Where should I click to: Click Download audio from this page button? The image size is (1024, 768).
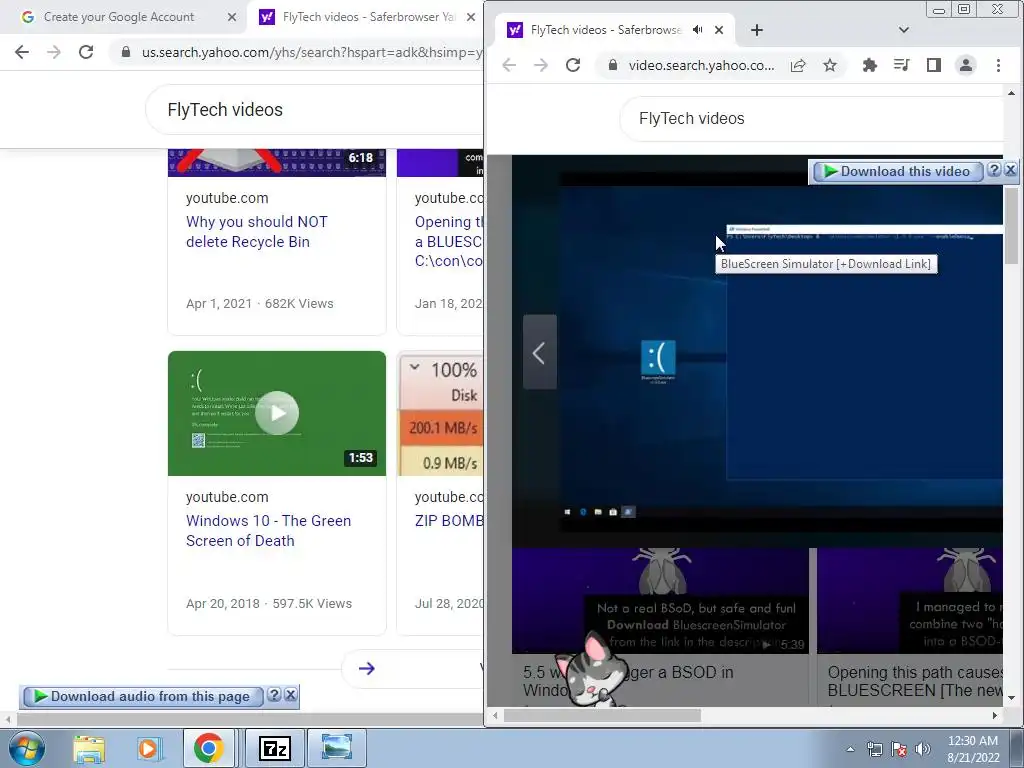pos(142,697)
